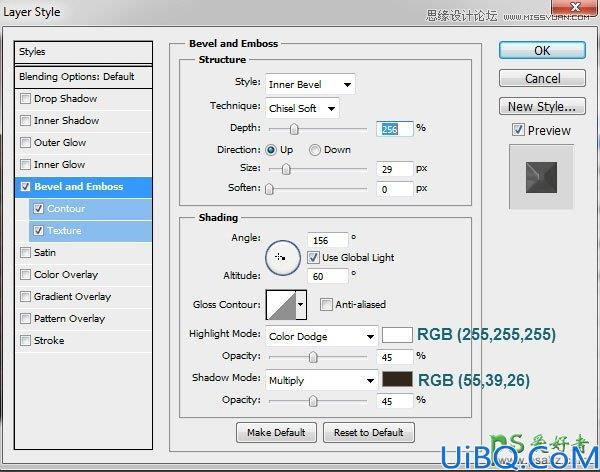Click the Highlight Opacity slider handle
The width and height of the screenshot is (600, 472).
313,357
